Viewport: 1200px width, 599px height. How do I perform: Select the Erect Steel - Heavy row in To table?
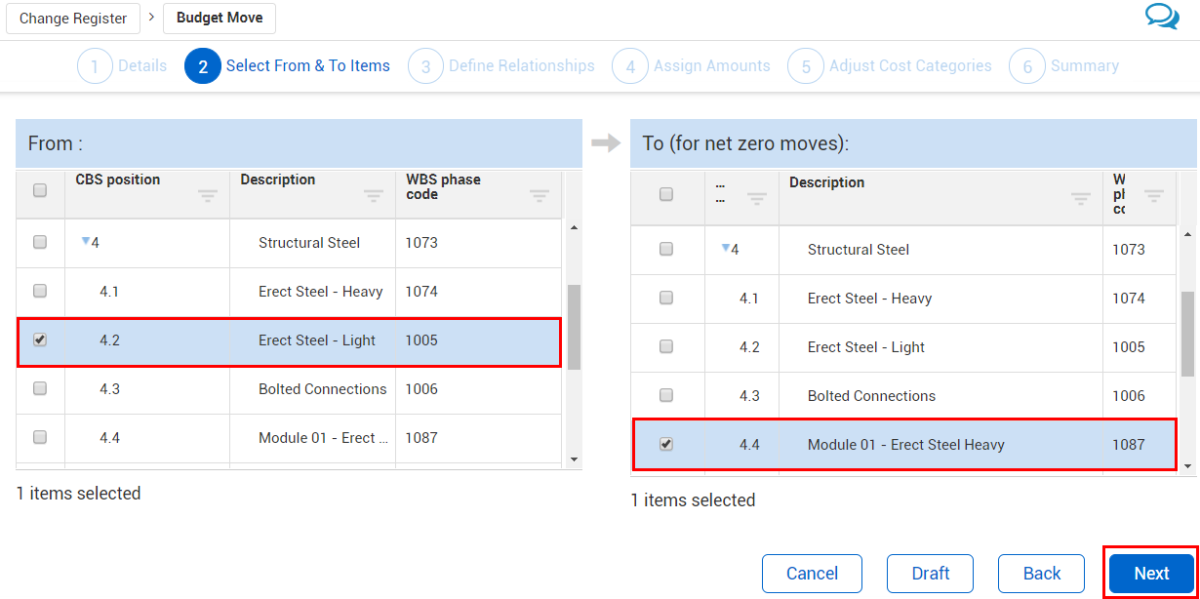point(869,298)
